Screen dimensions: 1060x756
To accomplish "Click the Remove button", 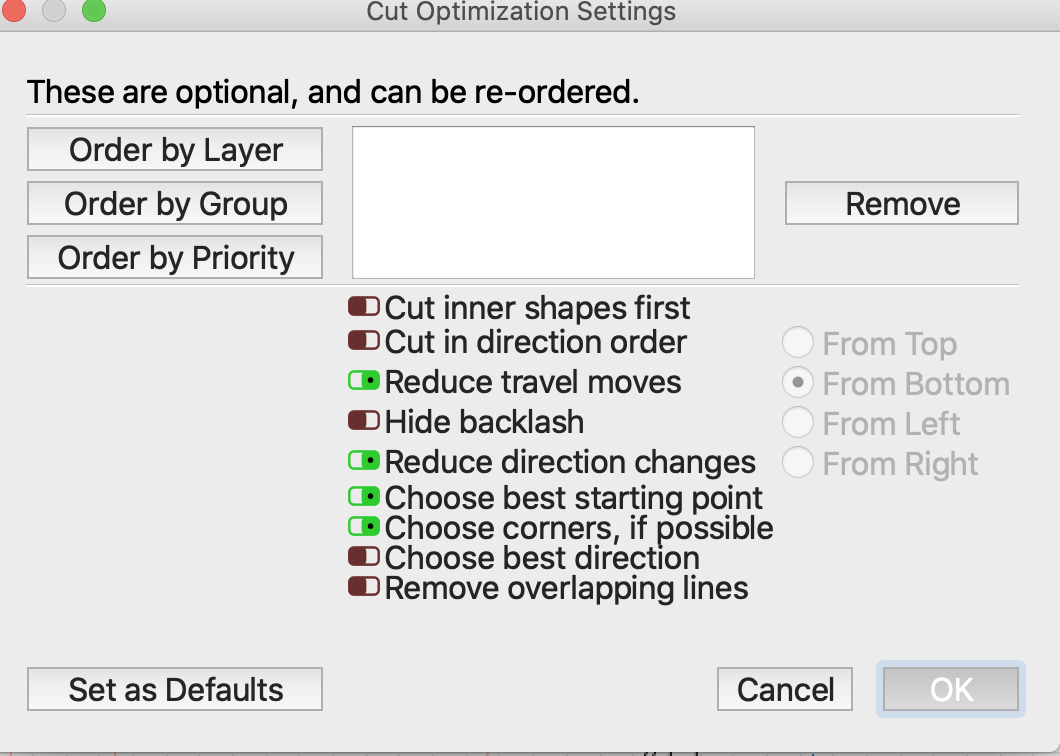I will 902,204.
